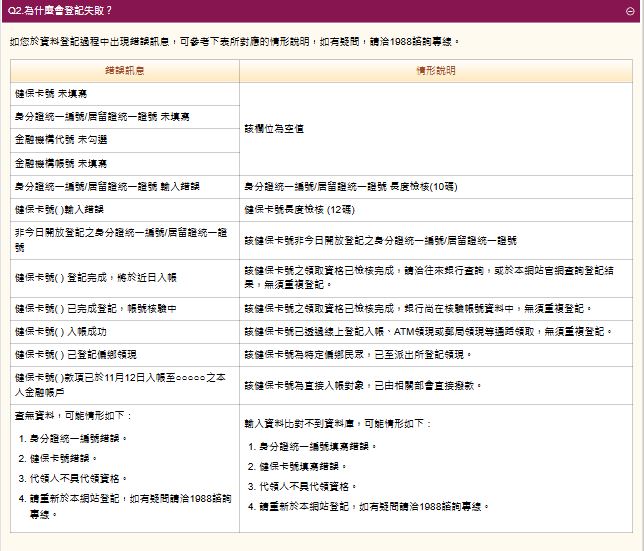Click the '健保卡號長度檢核 (12碼)' cell
The width and height of the screenshot is (644, 551).
436,210
